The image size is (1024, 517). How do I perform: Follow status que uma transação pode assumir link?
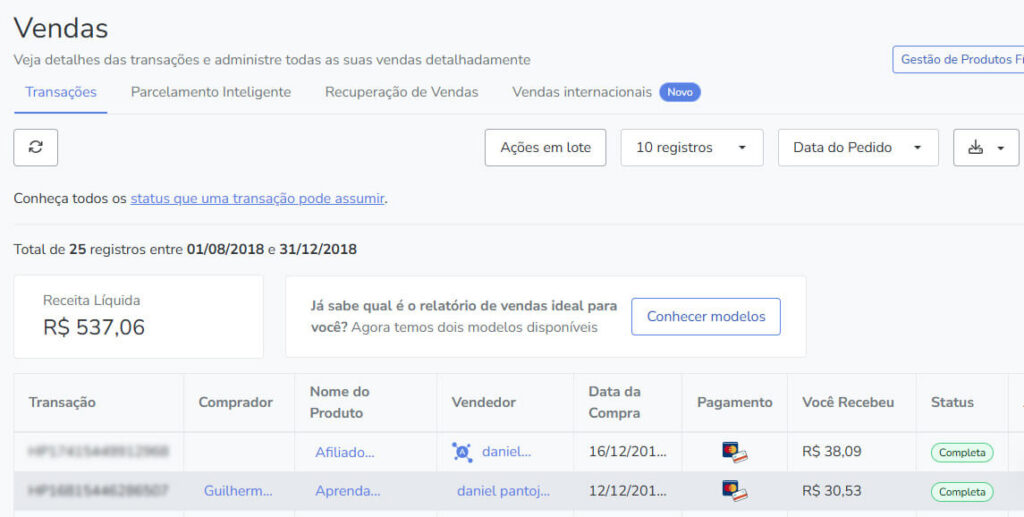point(257,198)
